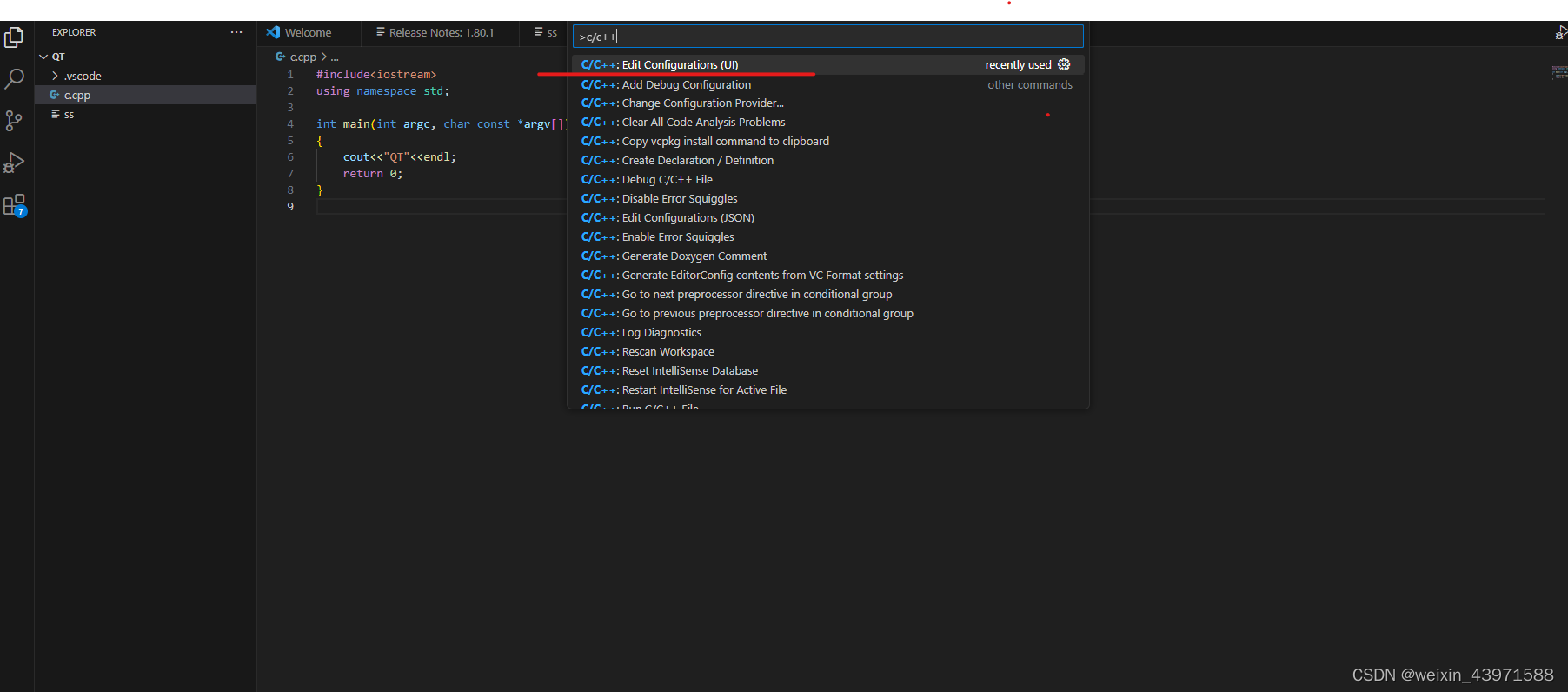Open the Explorer view in activity bar
Image resolution: width=1568 pixels, height=692 pixels.
(14, 37)
